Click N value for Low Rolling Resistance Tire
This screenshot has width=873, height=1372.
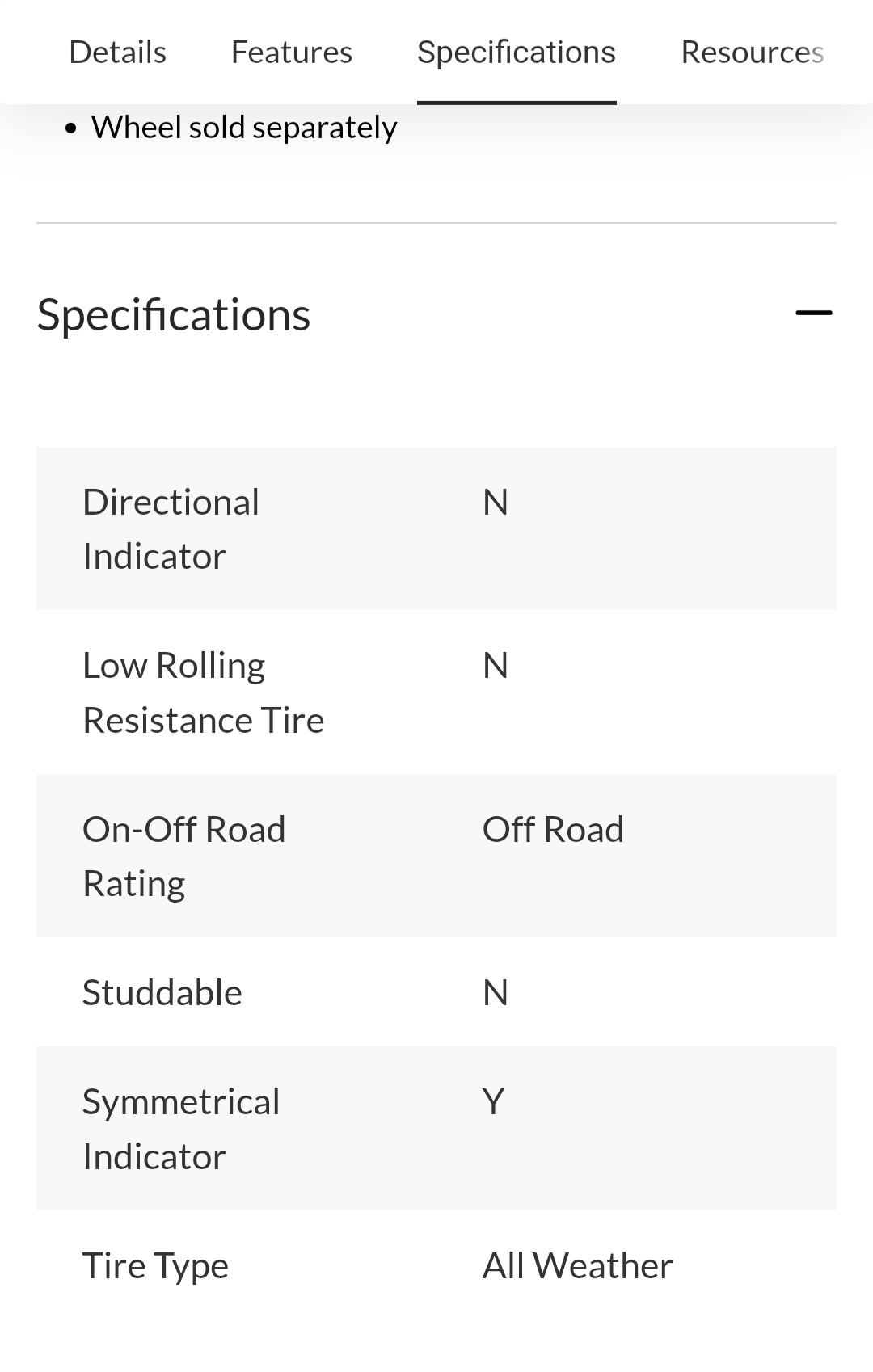click(496, 666)
